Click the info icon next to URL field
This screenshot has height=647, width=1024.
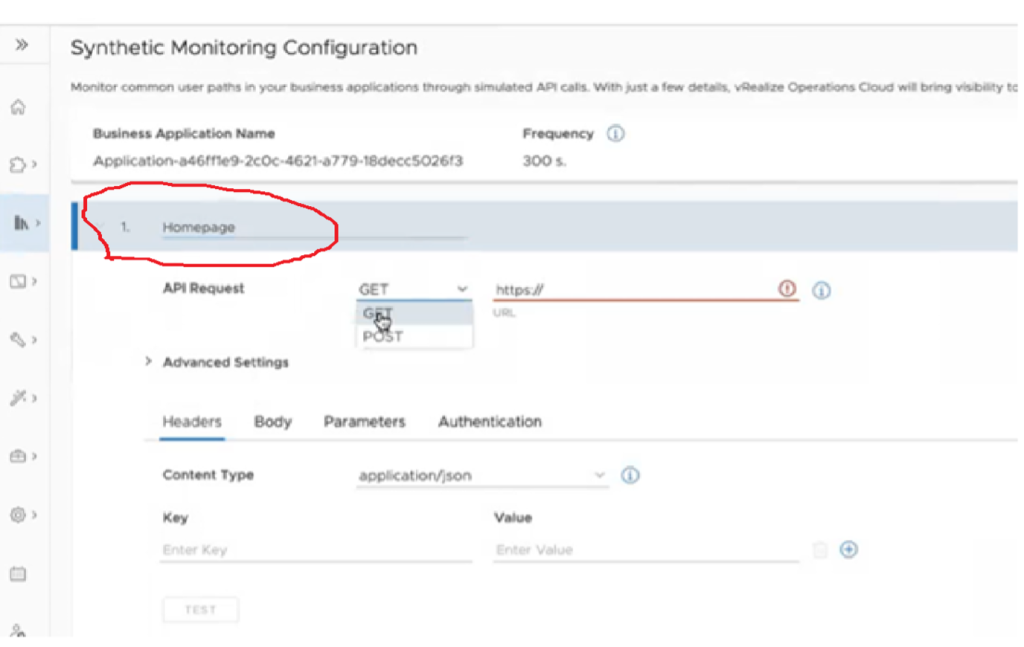[822, 290]
